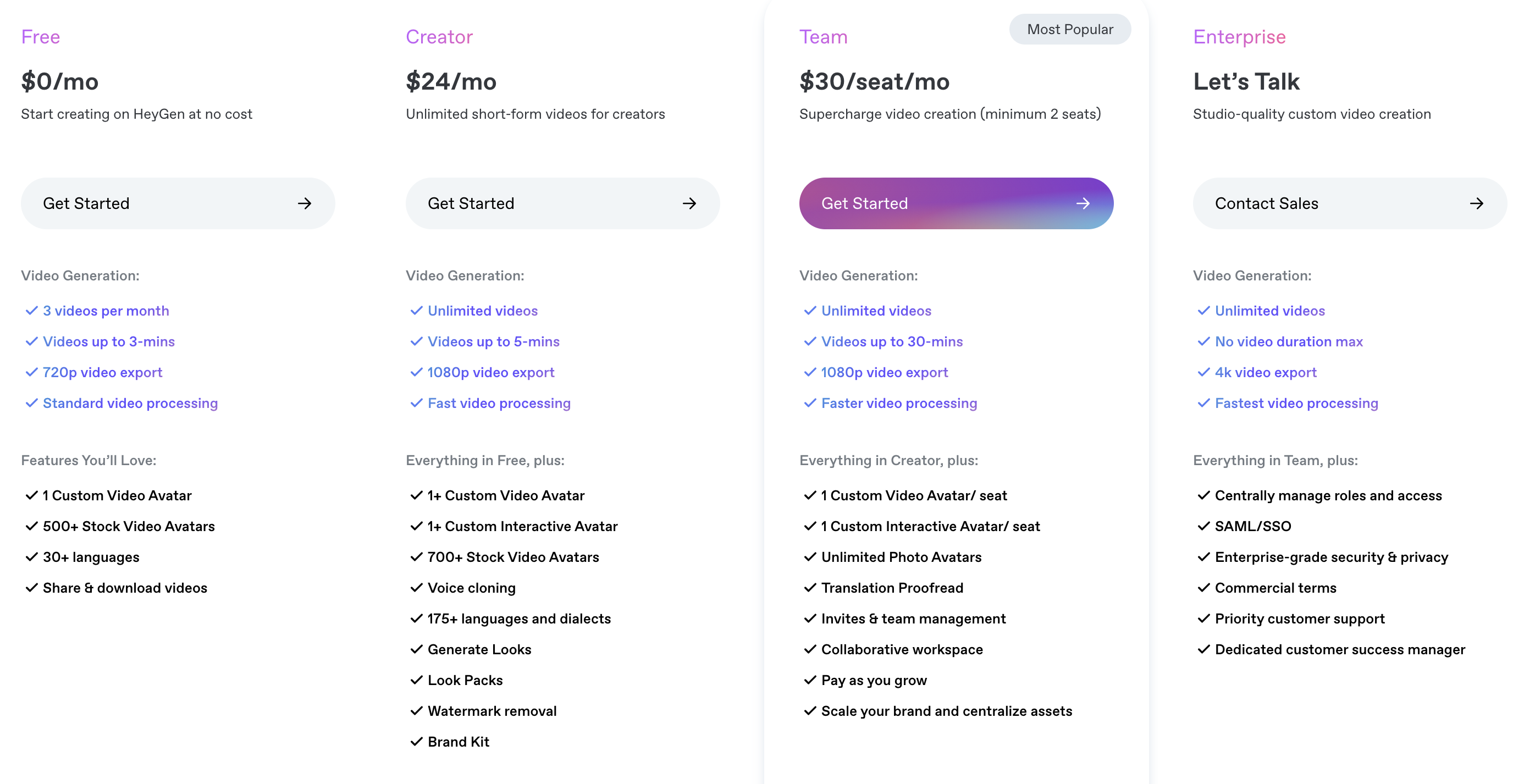Click the arrow icon inside Contact Sales
1524x784 pixels.
[1477, 203]
